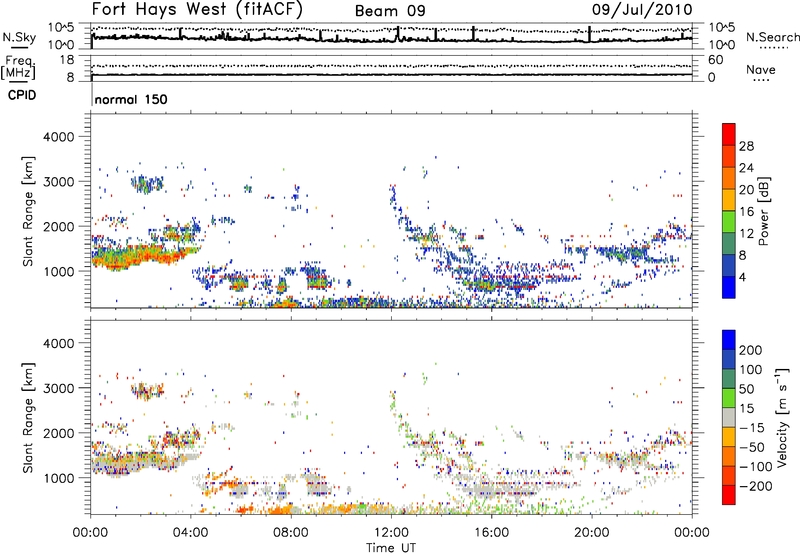800x554 pixels.
Task: Click the date '09/Jul/2010'
Action: coord(642,10)
